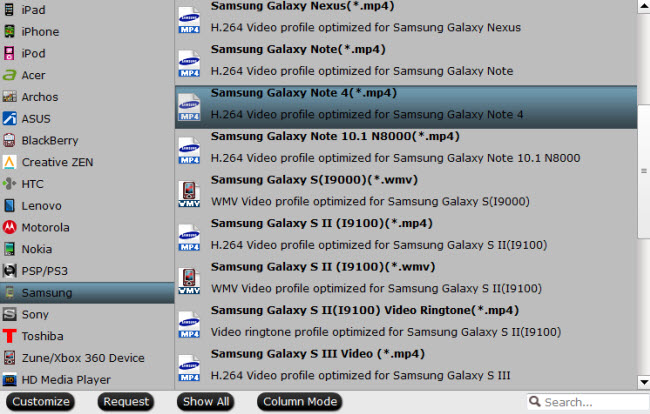
Task: Click the iPhone device icon
Action: tap(9, 31)
